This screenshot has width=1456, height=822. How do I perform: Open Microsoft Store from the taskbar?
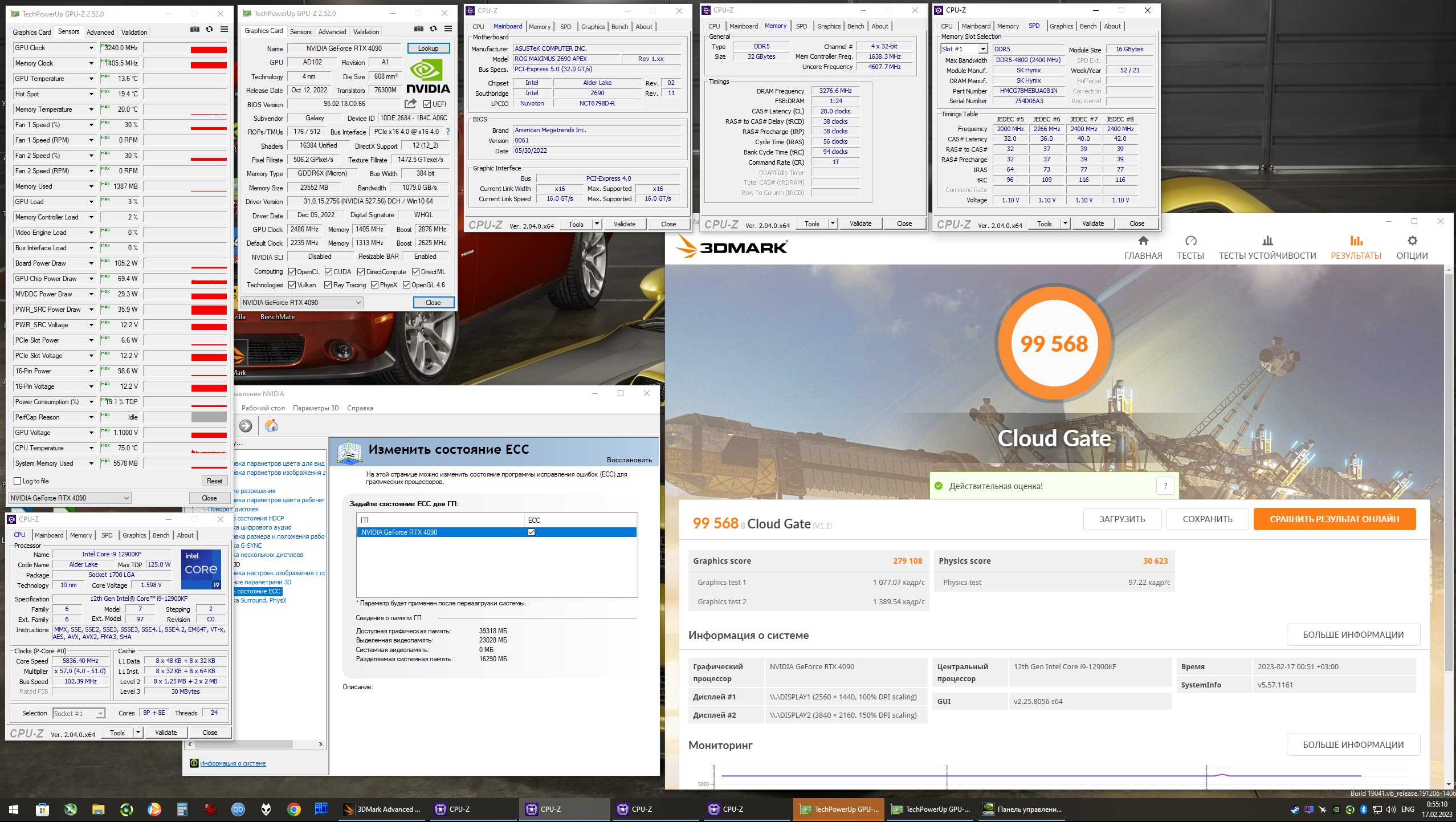pos(42,809)
